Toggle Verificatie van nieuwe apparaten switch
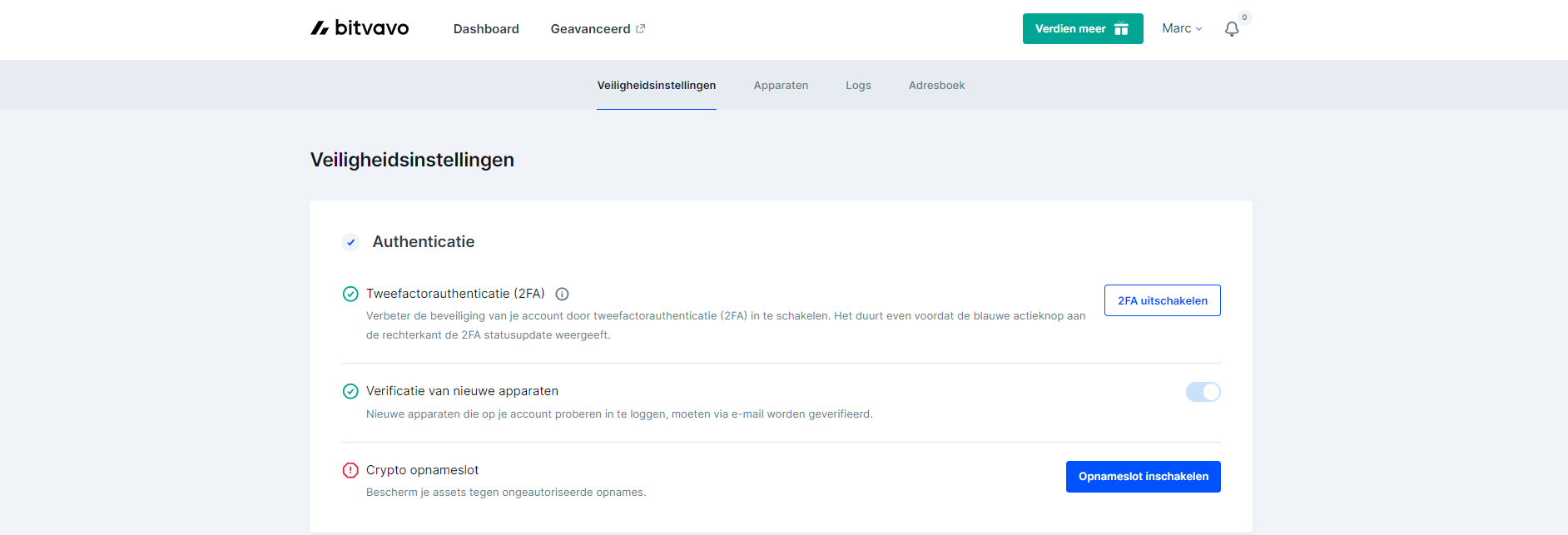Screen dimensions: 1568x535 [x=1203, y=392]
